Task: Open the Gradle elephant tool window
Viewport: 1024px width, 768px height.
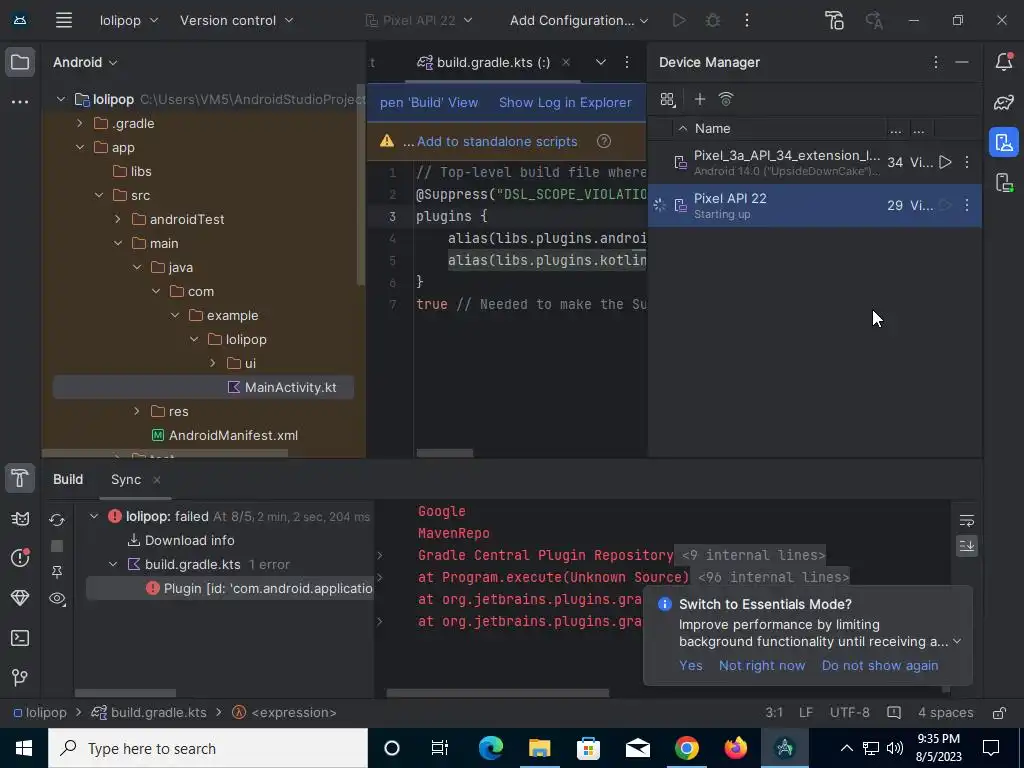Action: click(1004, 102)
